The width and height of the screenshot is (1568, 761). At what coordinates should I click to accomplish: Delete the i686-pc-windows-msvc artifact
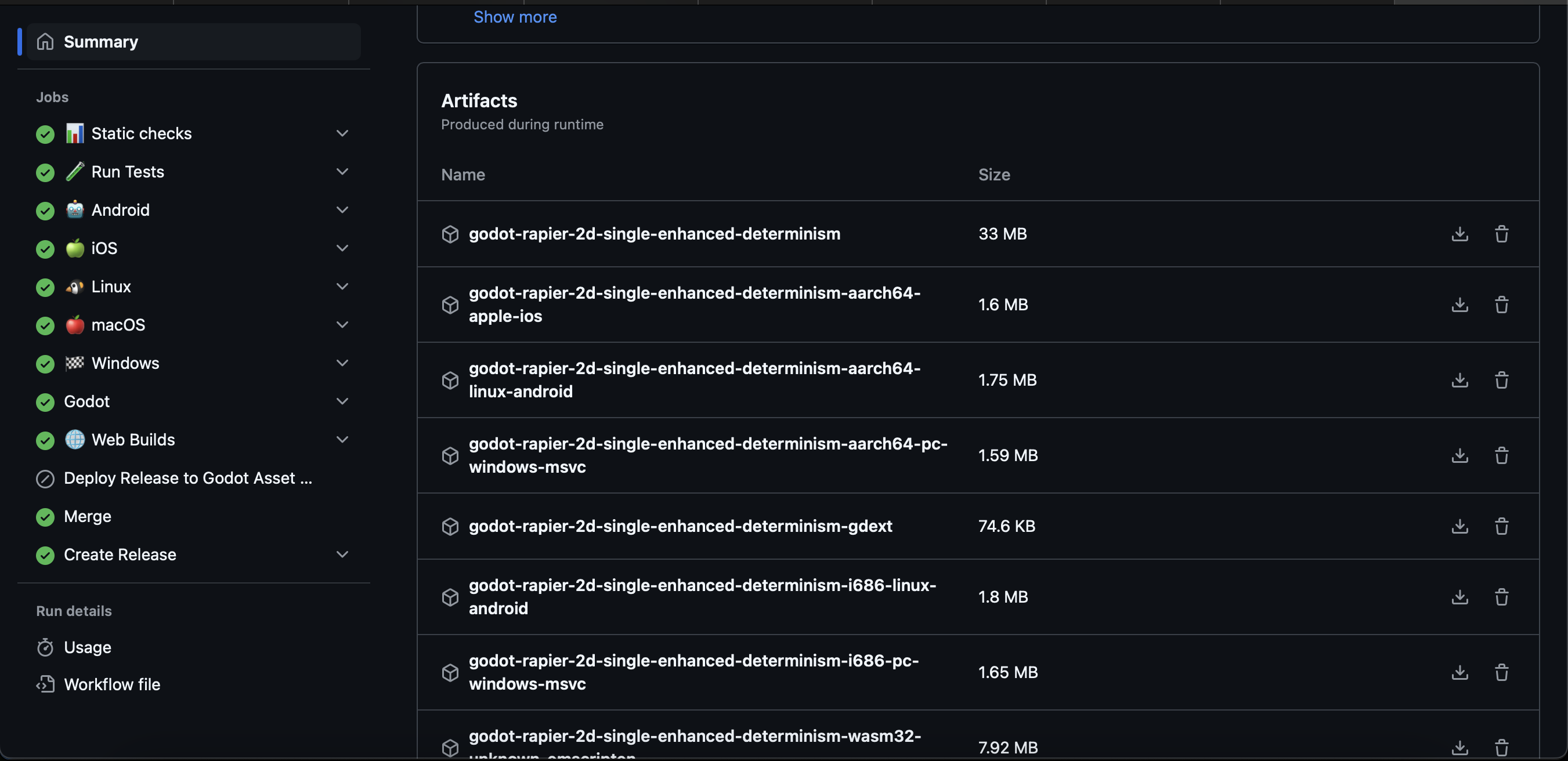[1502, 672]
